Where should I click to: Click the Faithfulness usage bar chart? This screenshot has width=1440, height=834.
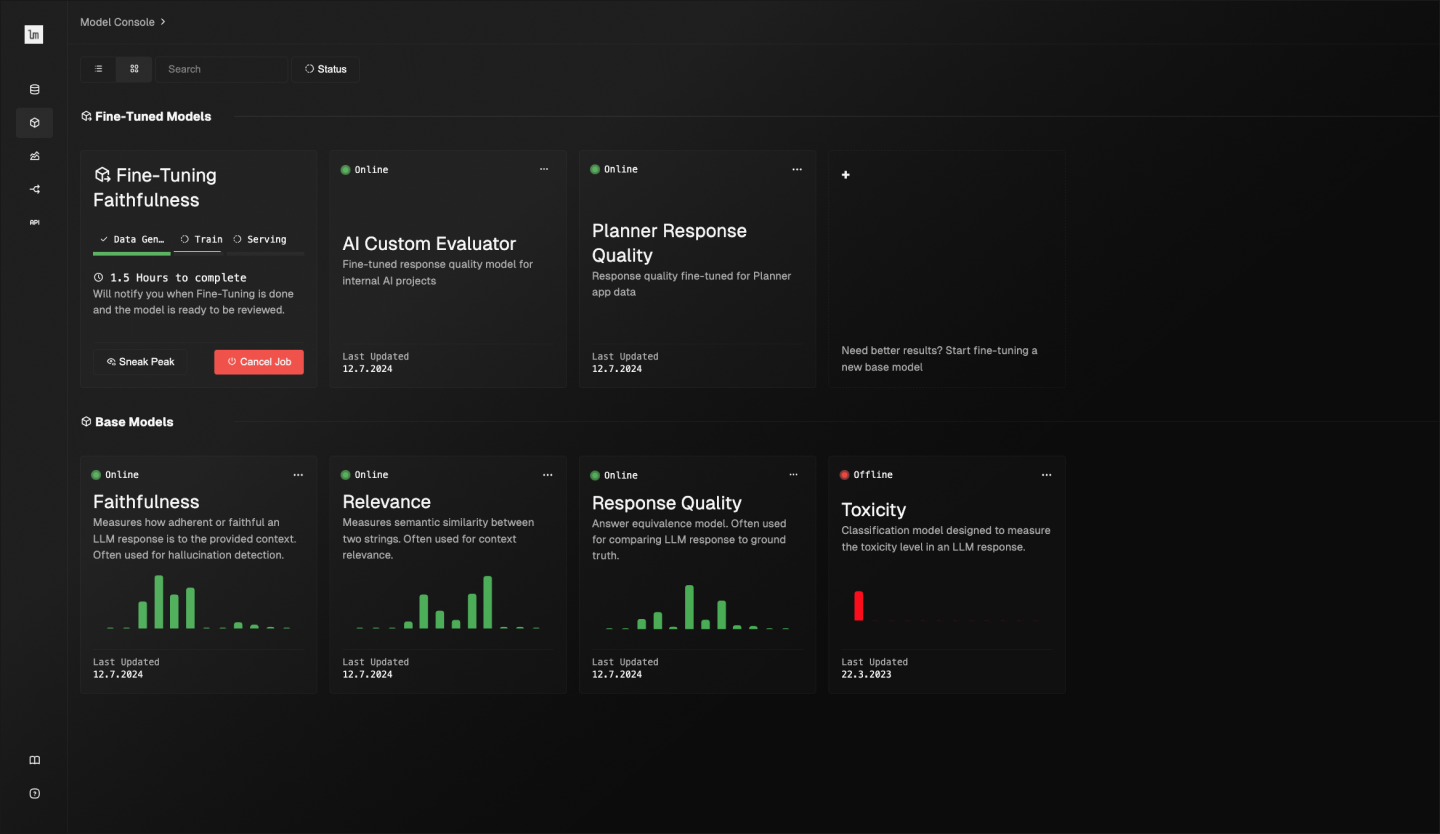(x=198, y=602)
